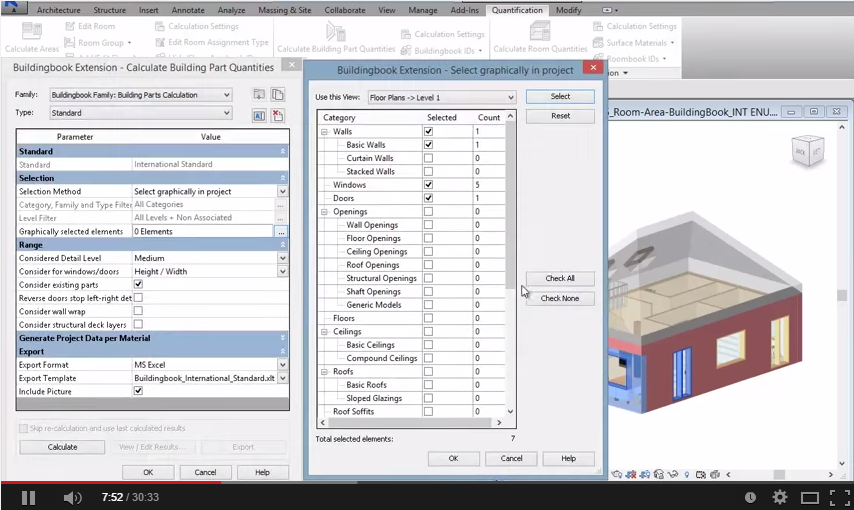Screen dimensions: 854x510
Task: Check the Curtain Walls checkbox
Action: pyautogui.click(x=429, y=158)
